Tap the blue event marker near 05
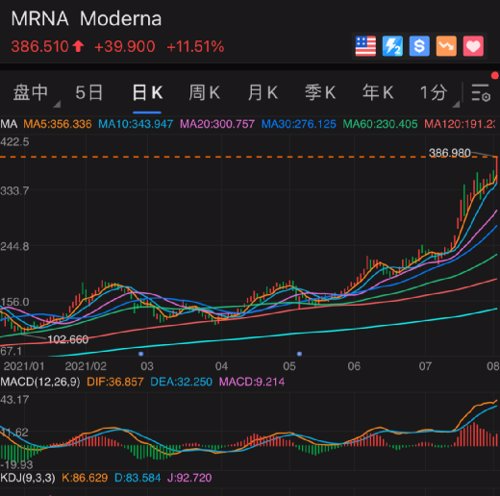Image resolution: width=500 pixels, height=496 pixels. 299,354
